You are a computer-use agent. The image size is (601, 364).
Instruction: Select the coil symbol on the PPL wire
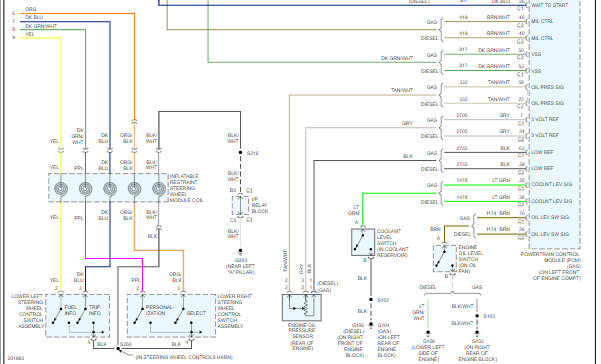(x=85, y=189)
